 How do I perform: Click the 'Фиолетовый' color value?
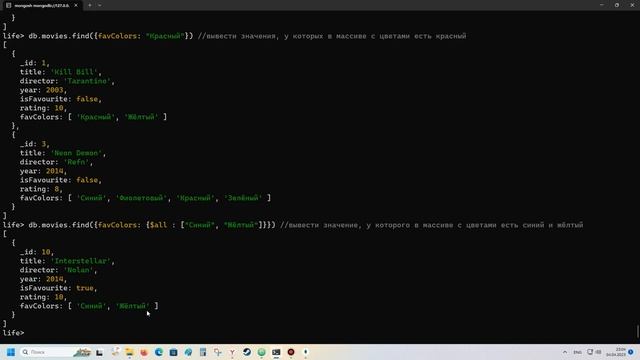click(141, 198)
